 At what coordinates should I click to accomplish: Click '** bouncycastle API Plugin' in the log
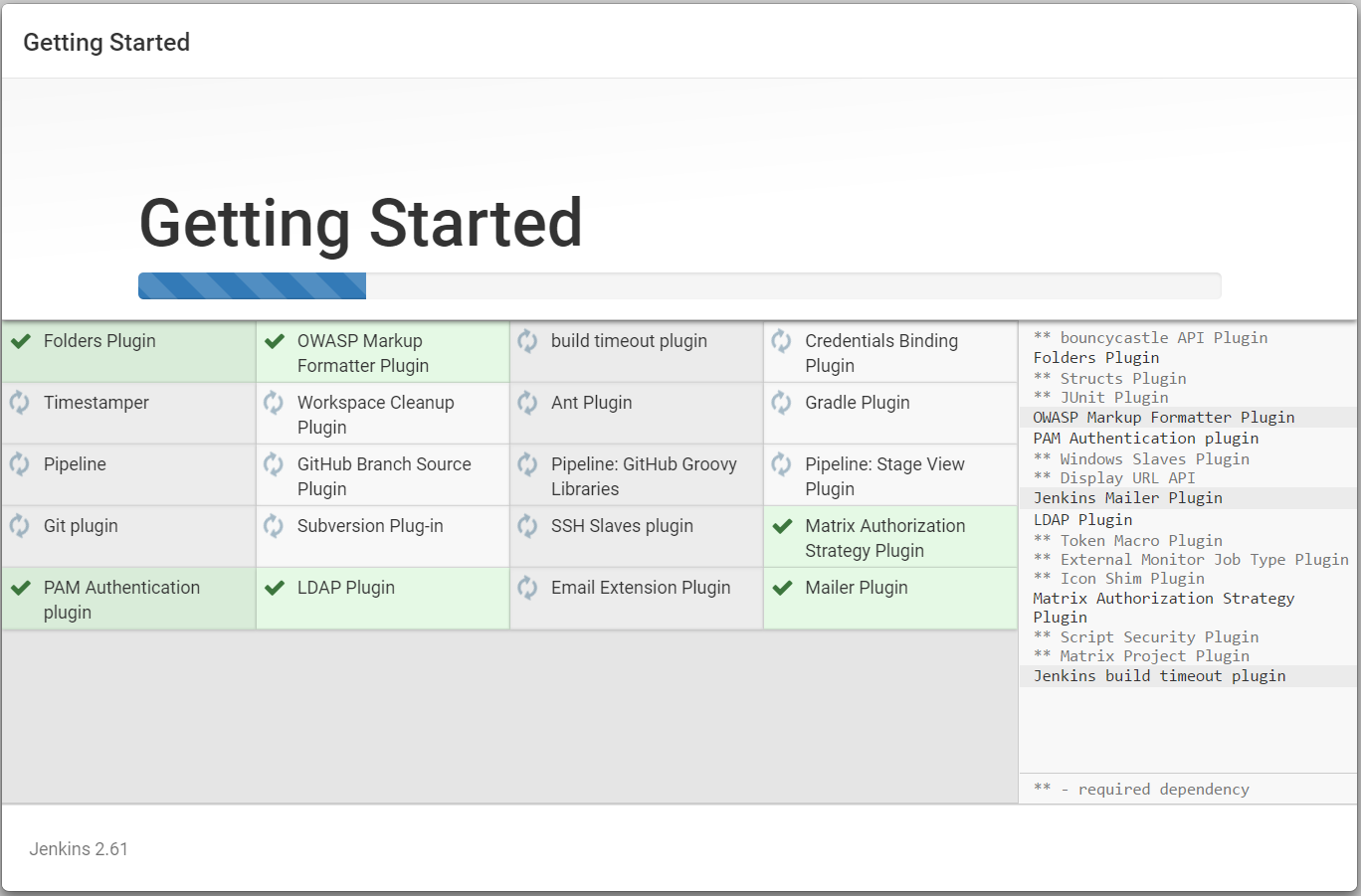[x=1150, y=338]
